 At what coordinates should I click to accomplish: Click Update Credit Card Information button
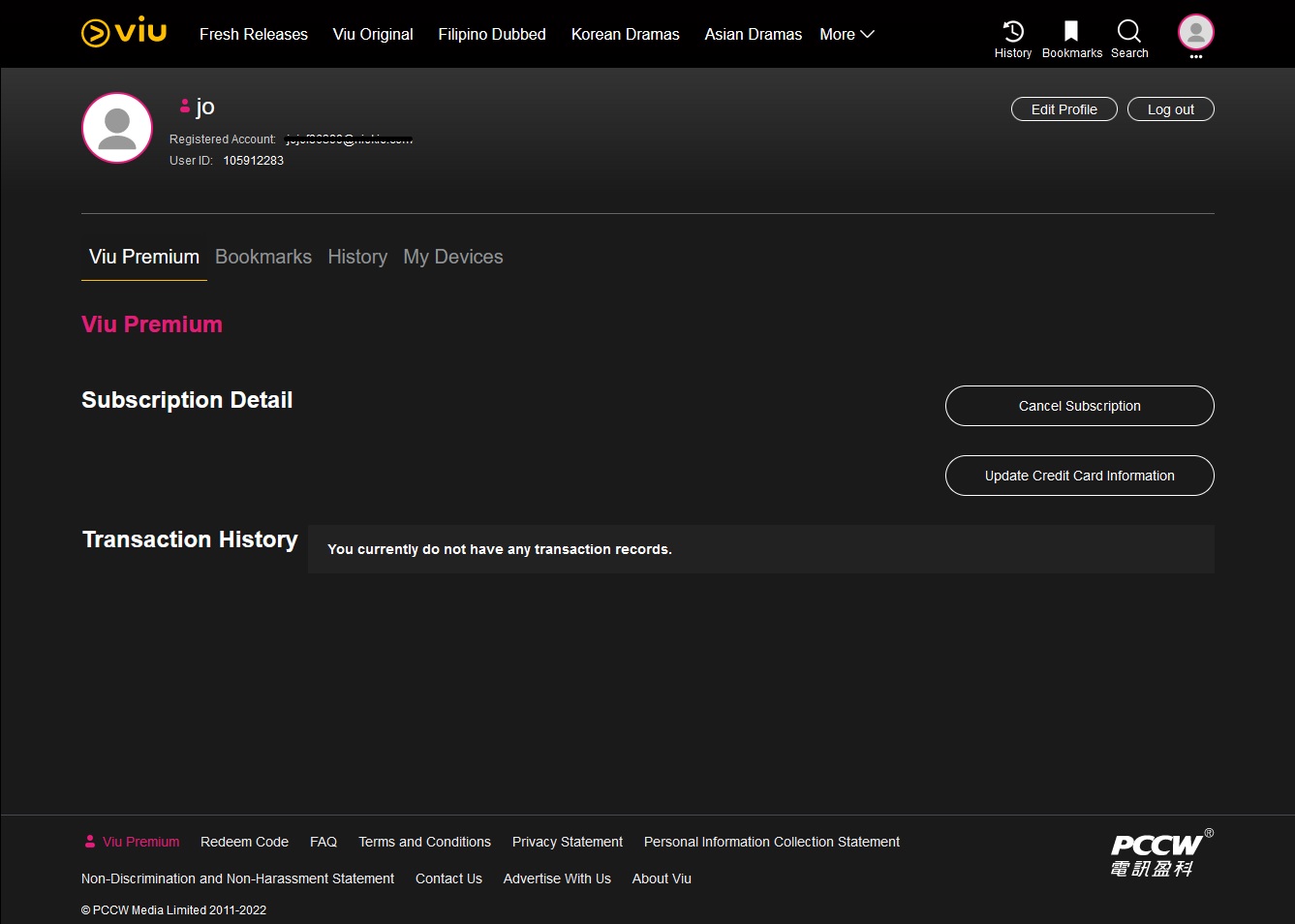1080,476
